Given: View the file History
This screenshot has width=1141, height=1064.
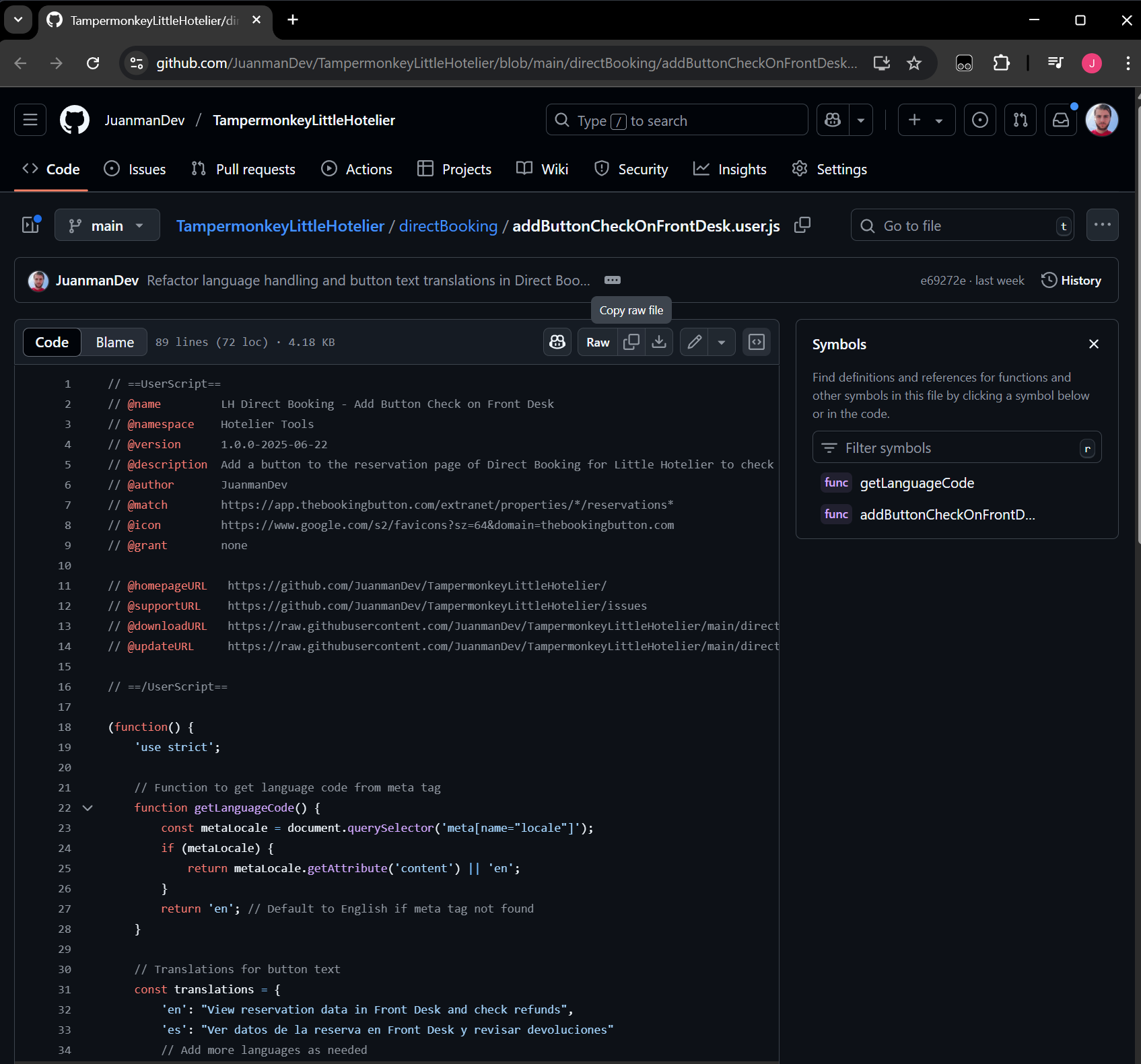Looking at the screenshot, I should coord(1071,281).
